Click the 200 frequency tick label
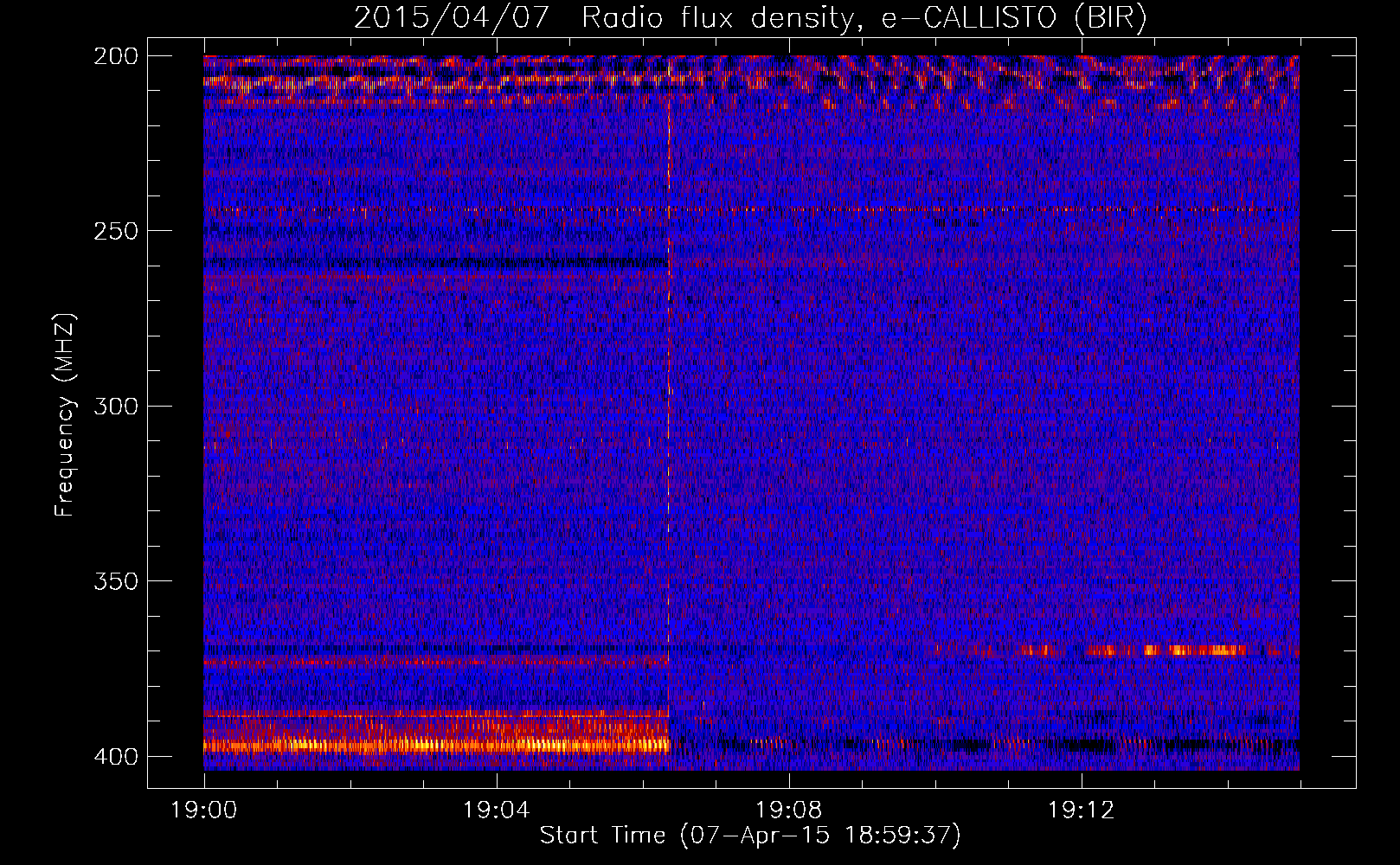 [x=116, y=56]
